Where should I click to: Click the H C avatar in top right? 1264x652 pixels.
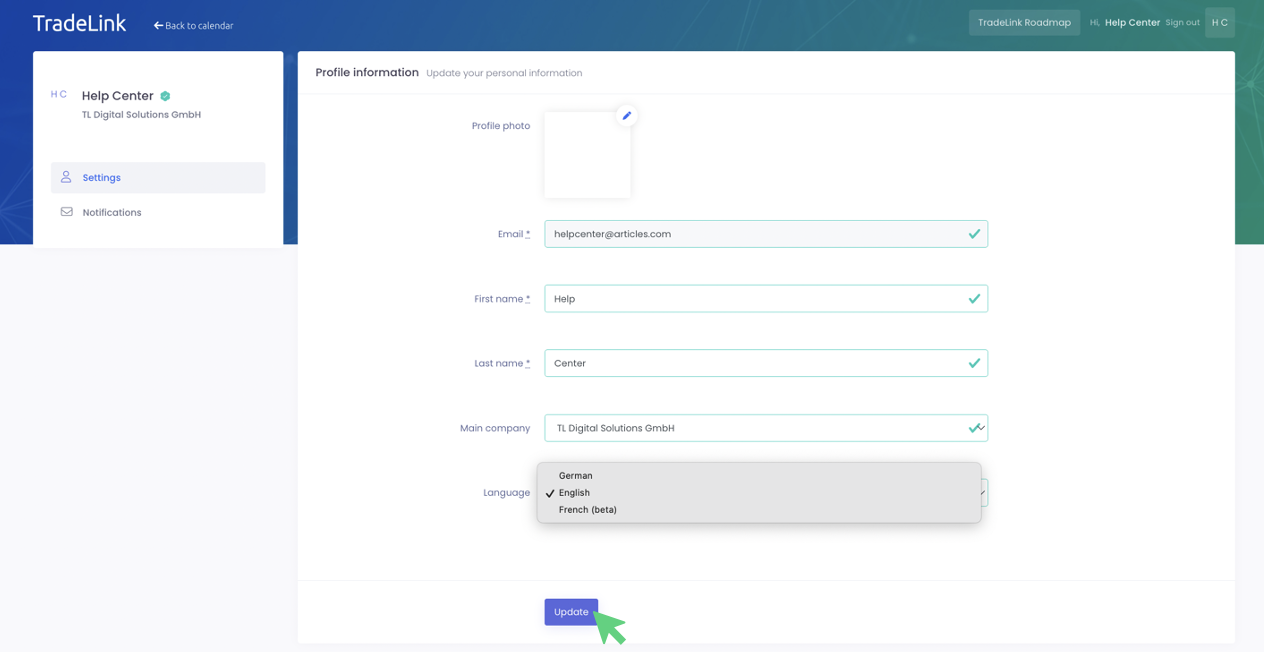1219,23
